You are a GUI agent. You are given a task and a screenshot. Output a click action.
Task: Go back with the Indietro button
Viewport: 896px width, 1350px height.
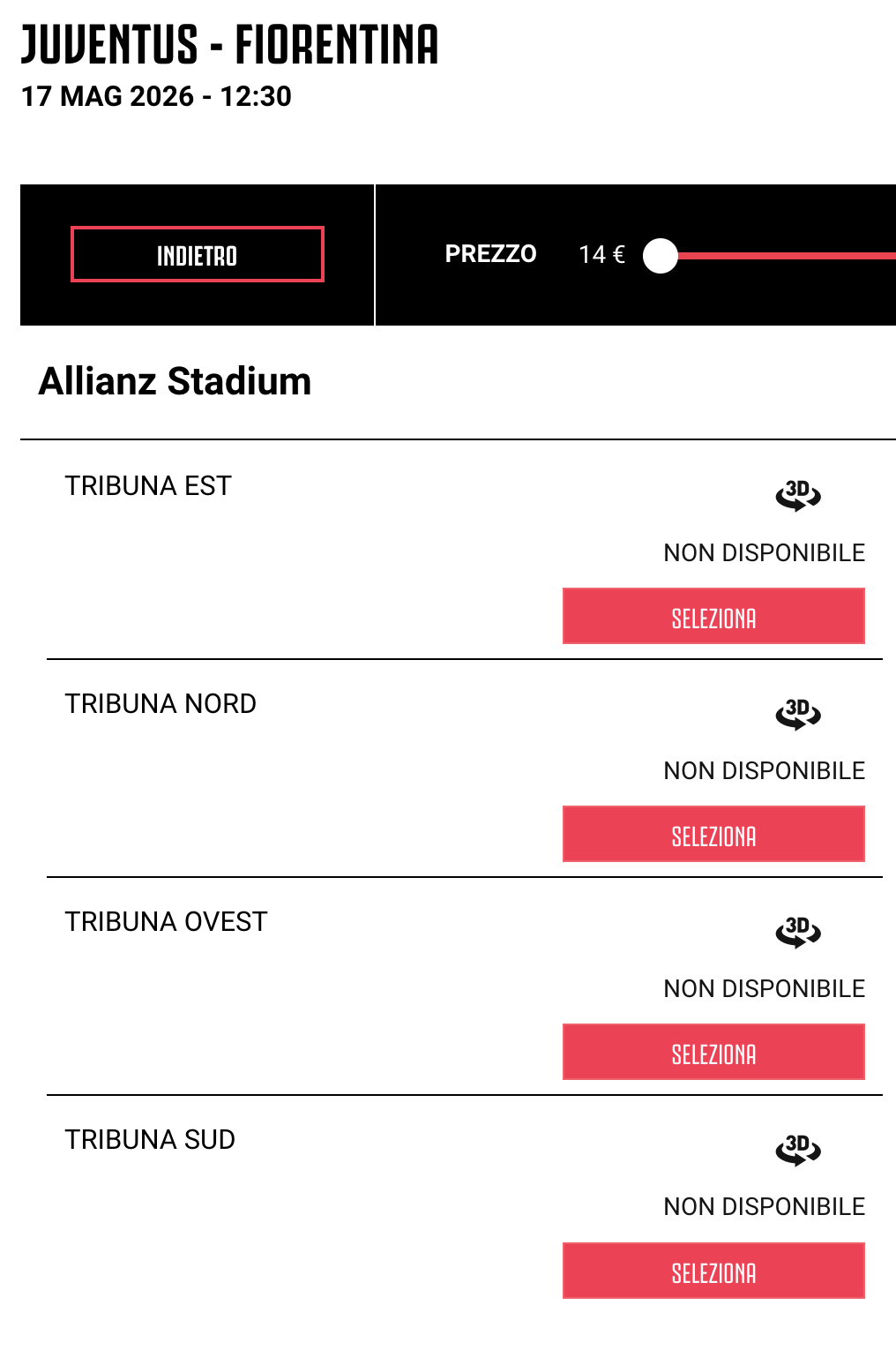click(198, 254)
